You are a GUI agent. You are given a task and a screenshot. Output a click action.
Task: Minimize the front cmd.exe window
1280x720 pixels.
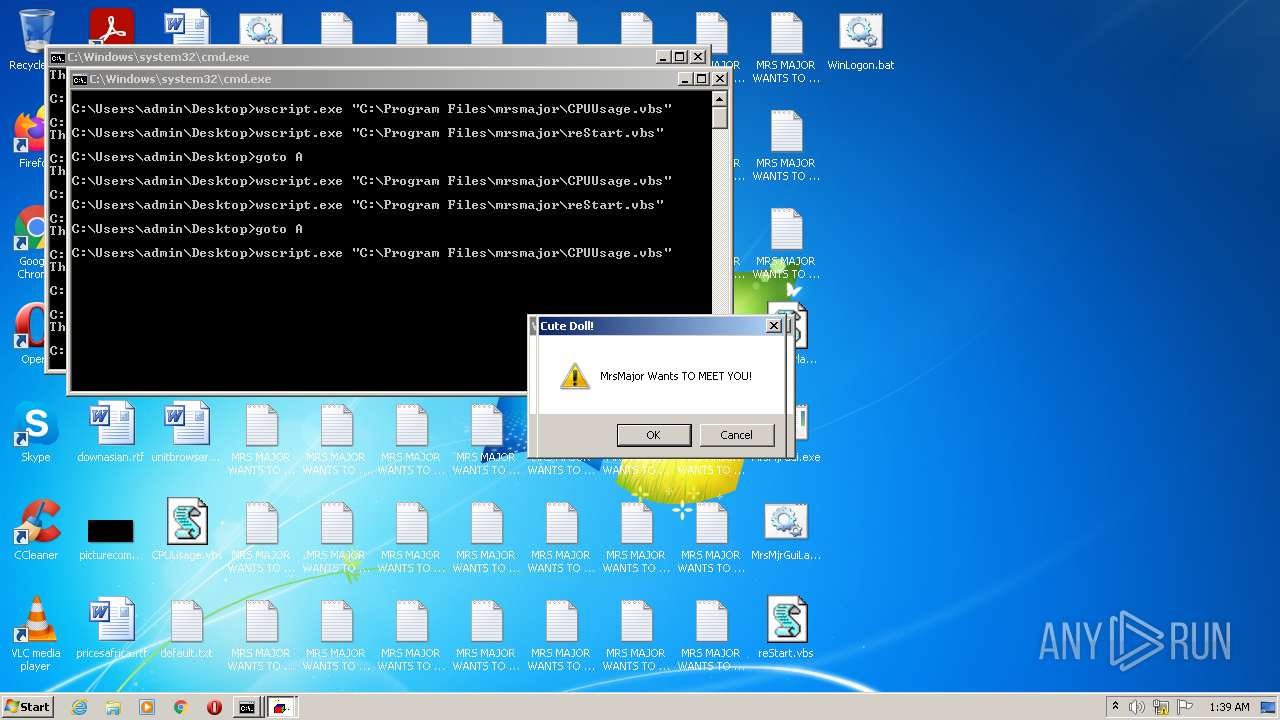click(x=685, y=79)
